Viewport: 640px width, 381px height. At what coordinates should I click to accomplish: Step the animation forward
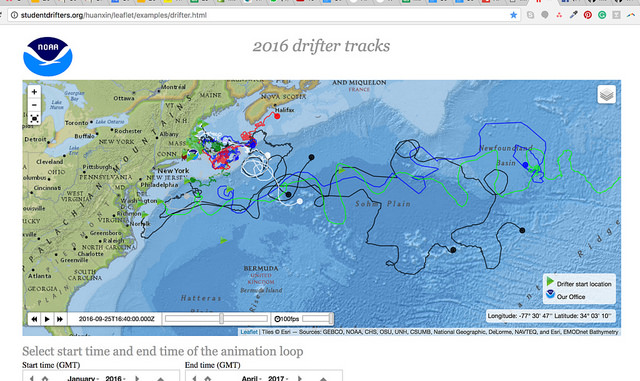coord(60,319)
